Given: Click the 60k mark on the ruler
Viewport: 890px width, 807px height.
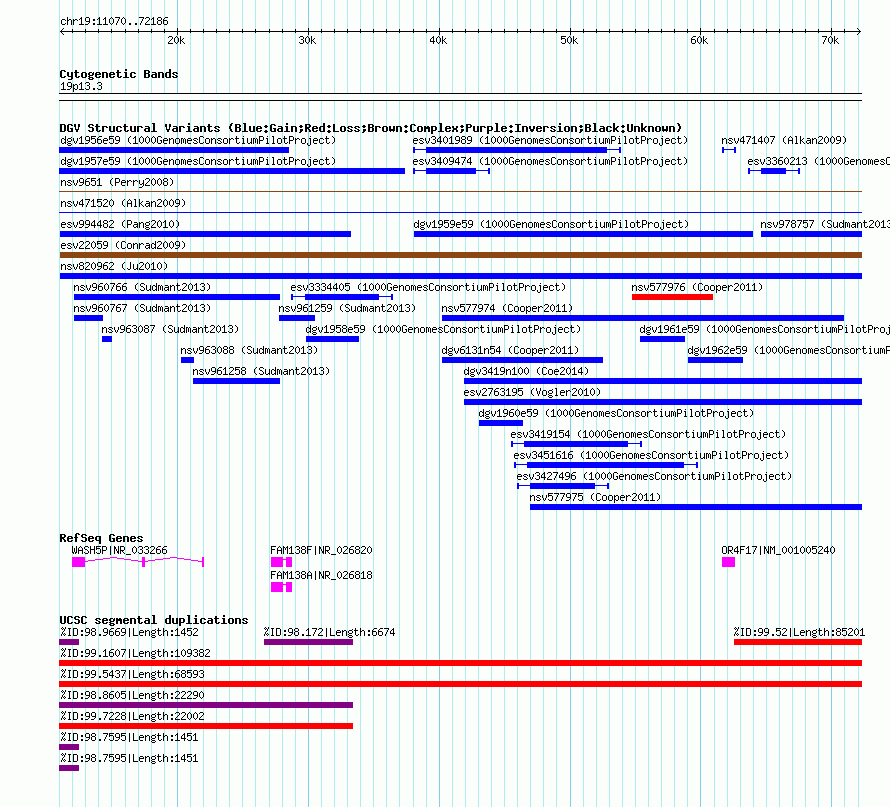Looking at the screenshot, I should (699, 40).
